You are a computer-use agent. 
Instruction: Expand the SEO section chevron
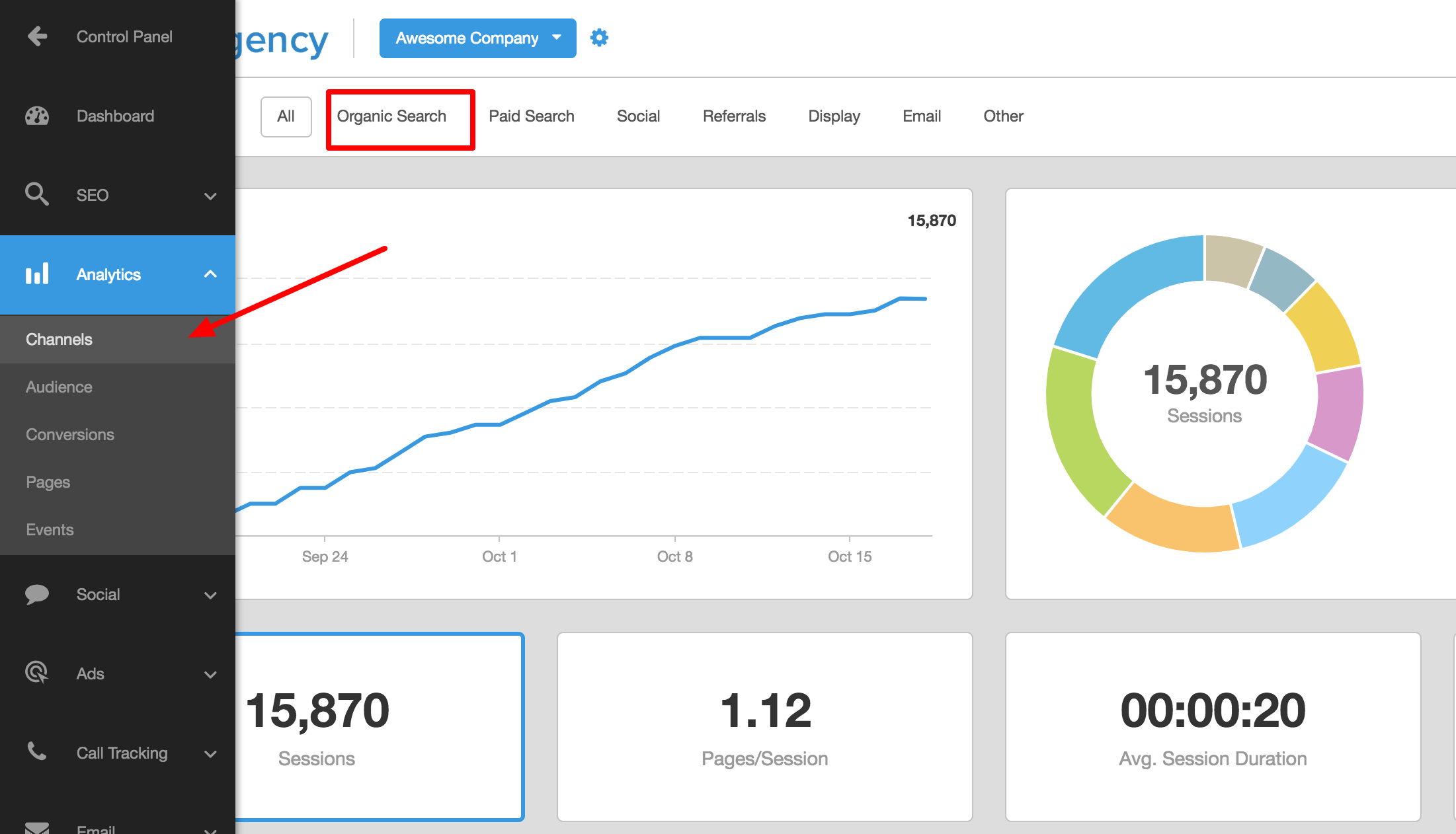point(210,196)
